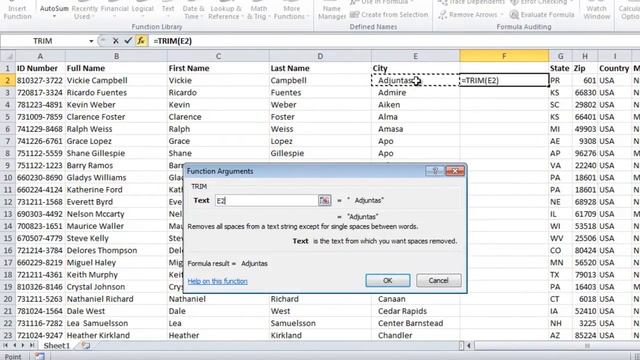
Task: Click Evaluate Formula button
Action: 542,15
